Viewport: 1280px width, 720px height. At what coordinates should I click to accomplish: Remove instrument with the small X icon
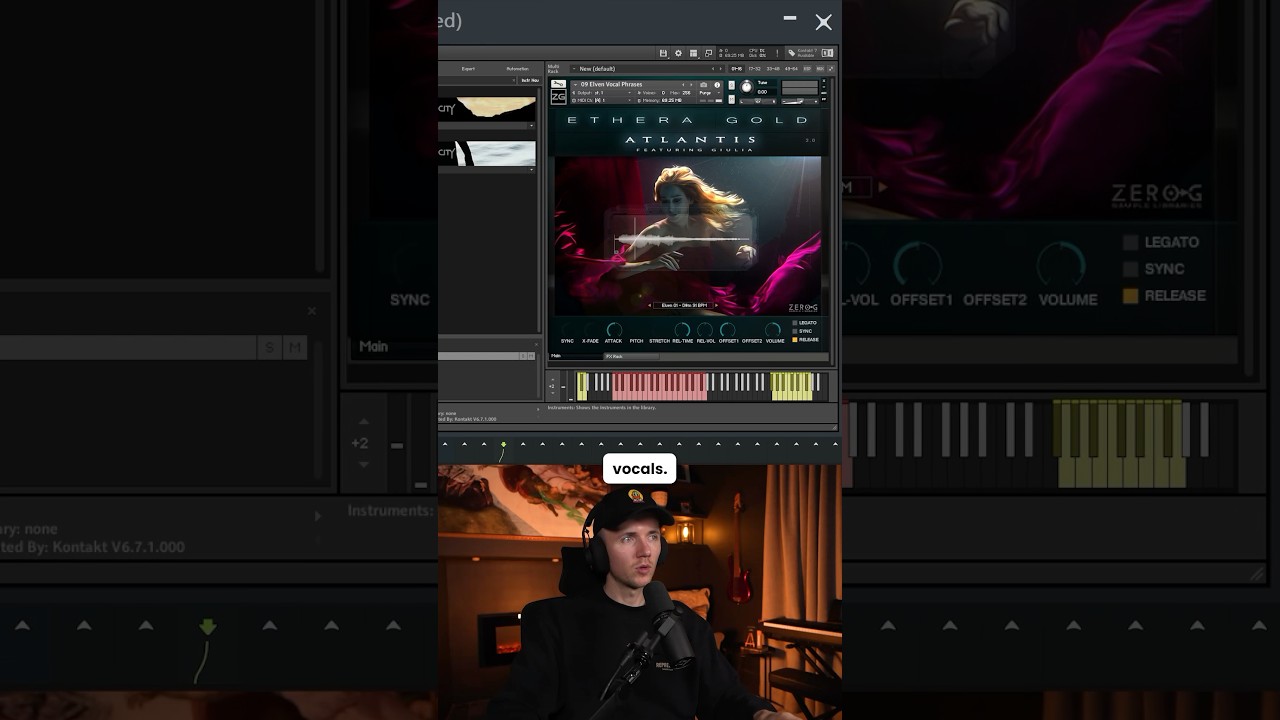[x=824, y=80]
